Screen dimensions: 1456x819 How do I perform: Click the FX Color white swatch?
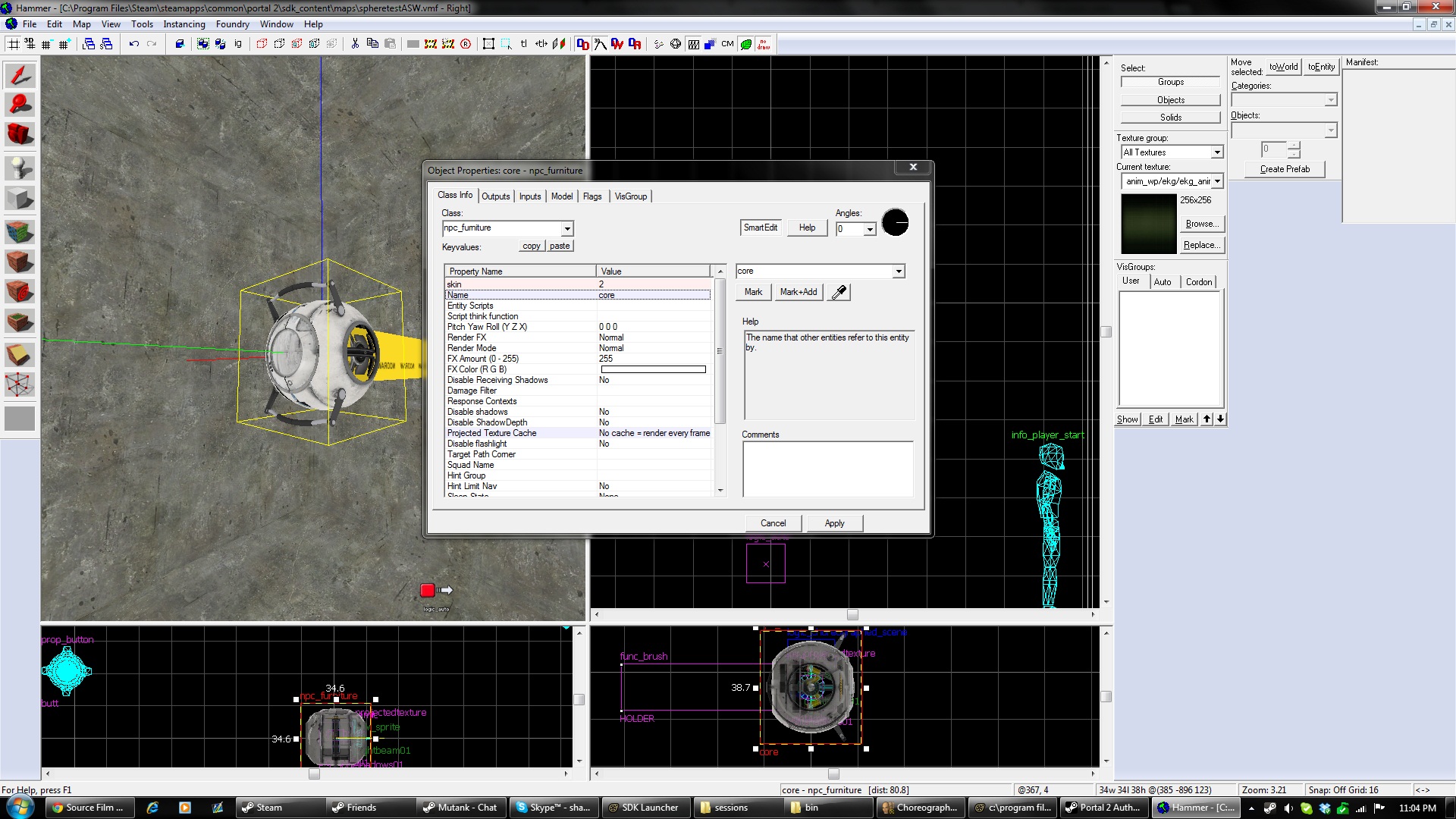pos(653,370)
